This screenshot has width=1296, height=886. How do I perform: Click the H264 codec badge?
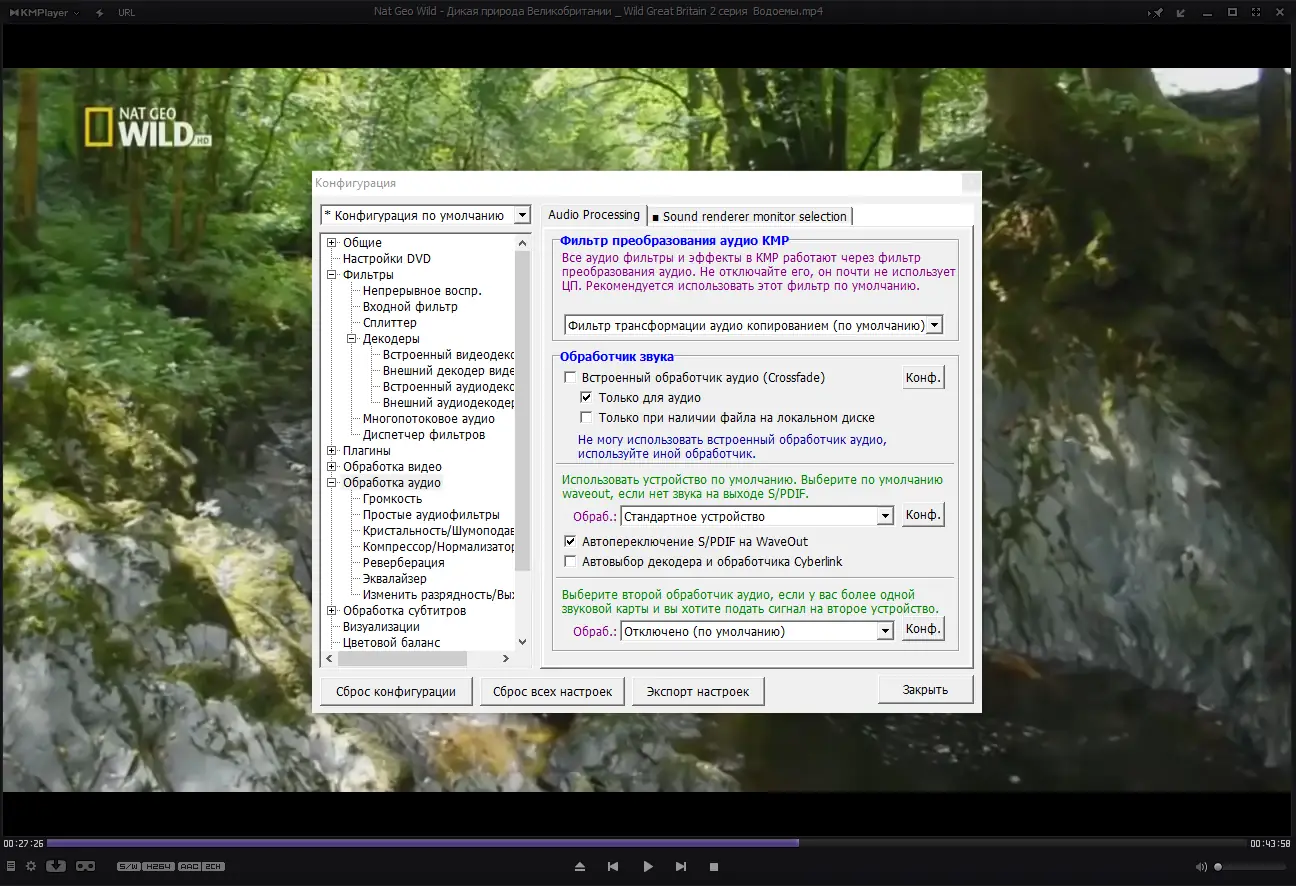pyautogui.click(x=157, y=866)
